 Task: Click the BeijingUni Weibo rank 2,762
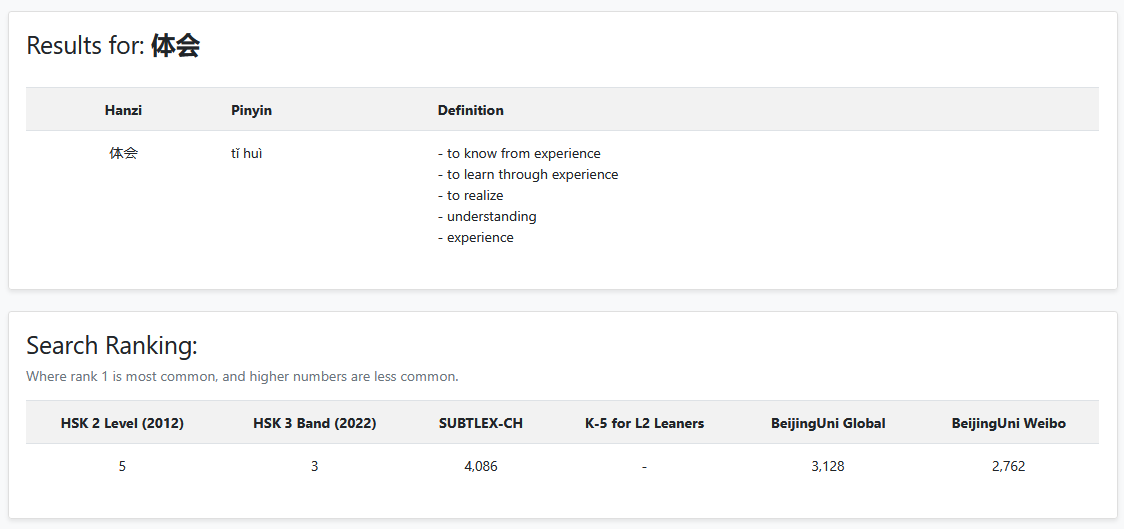1009,466
